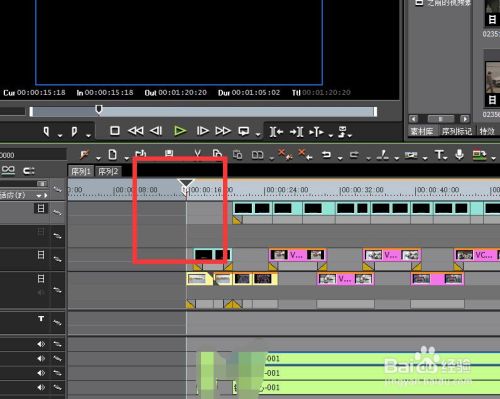Toggle ripple mode icon beside the chain
Image resolution: width=500 pixels, height=399 pixels.
coord(29,171)
